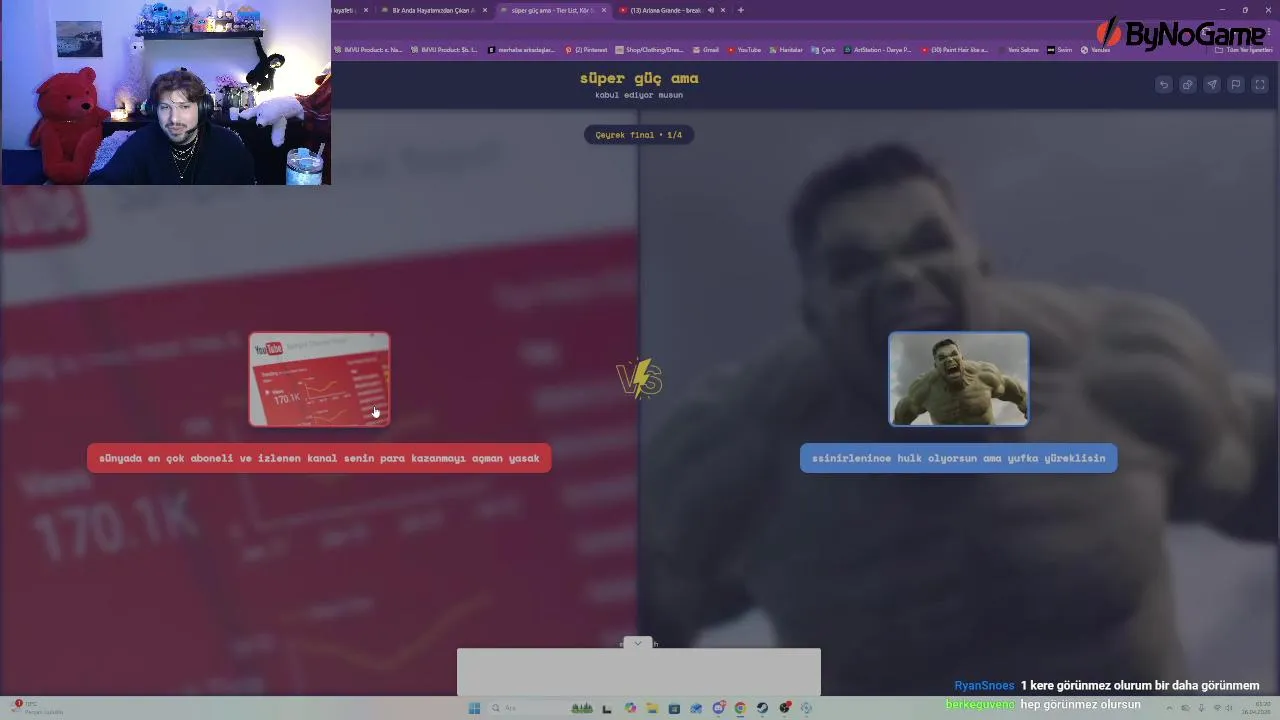Screen dimensions: 1280x720
Task: Open the Çeviri bookmark
Action: (824, 50)
